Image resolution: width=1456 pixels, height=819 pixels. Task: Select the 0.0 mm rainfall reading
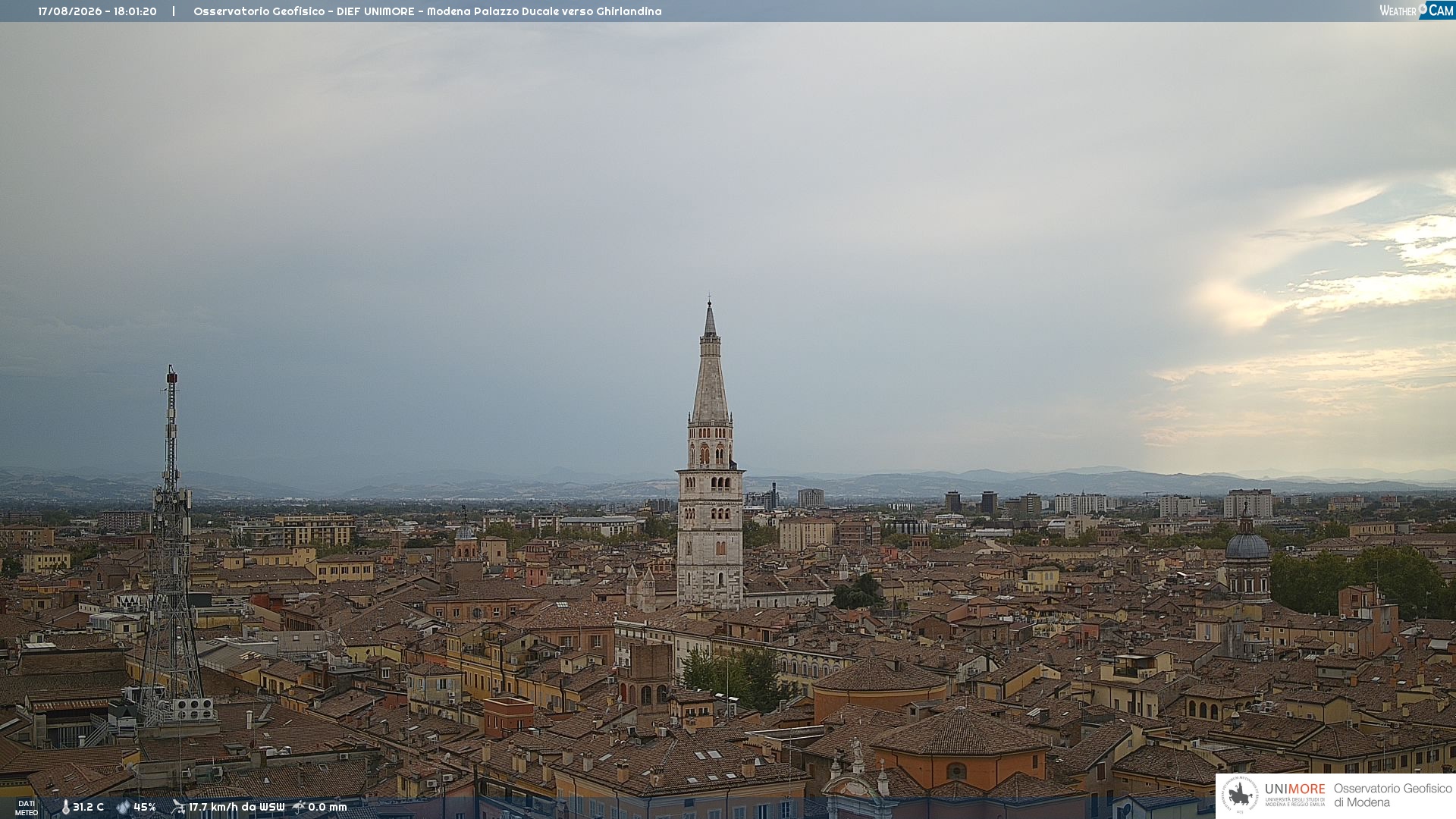pos(327,807)
